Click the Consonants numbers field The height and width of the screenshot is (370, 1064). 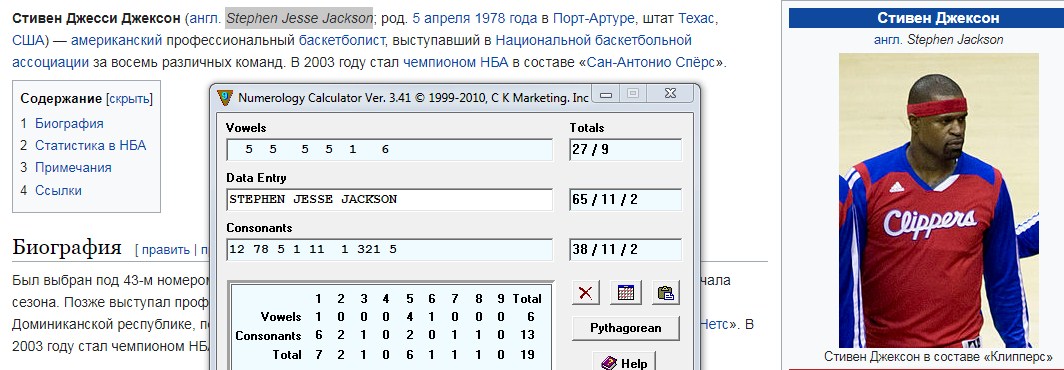click(x=390, y=249)
